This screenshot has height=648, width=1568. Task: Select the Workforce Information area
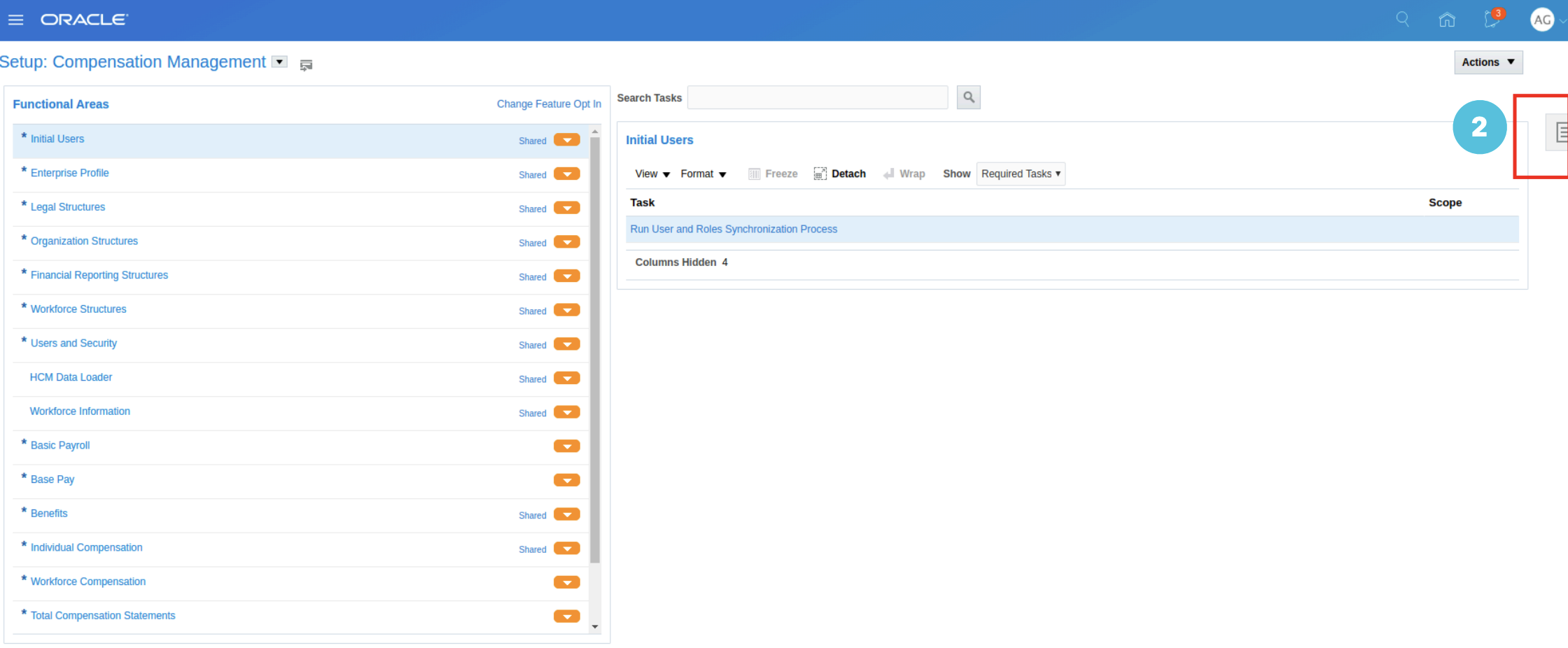coord(80,411)
